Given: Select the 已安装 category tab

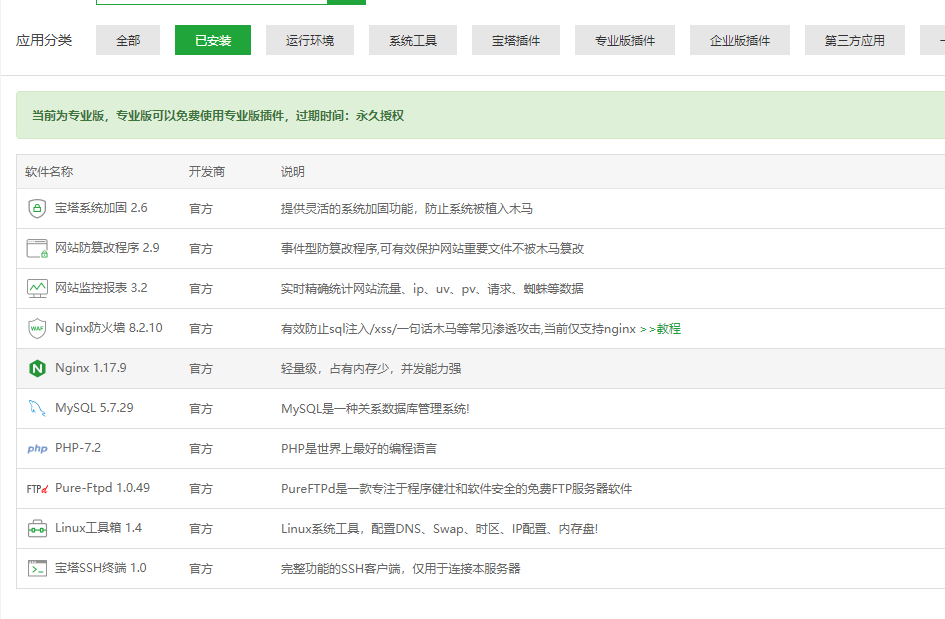Looking at the screenshot, I should 213,40.
